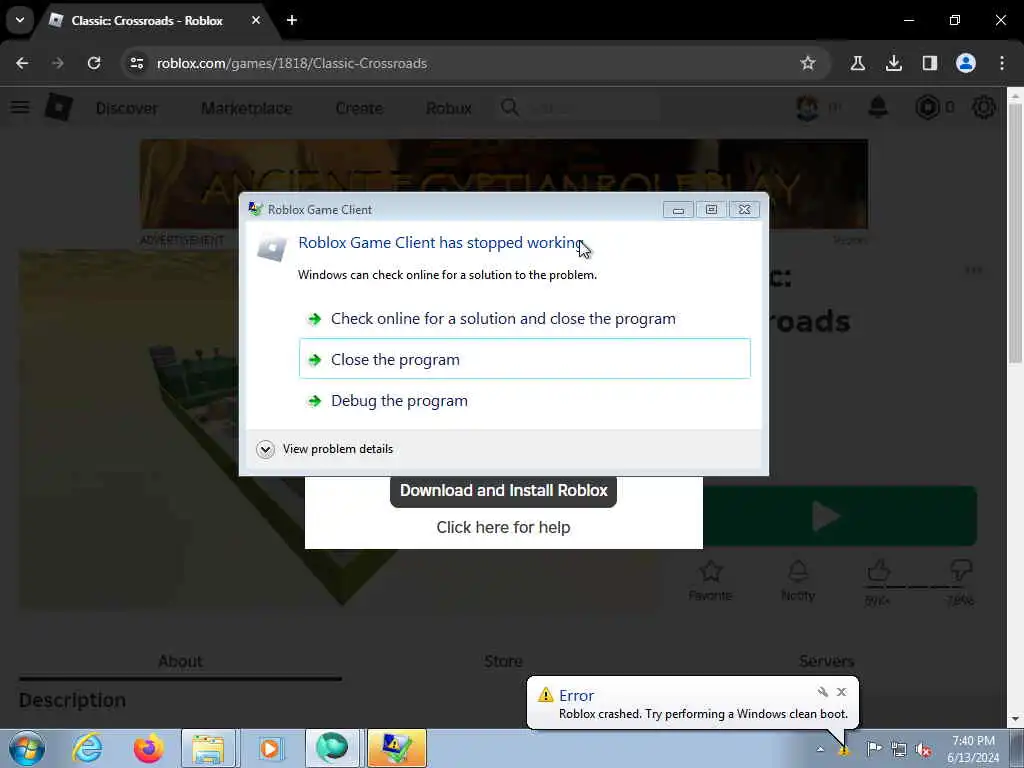Launch Firefox from taskbar

click(148, 748)
